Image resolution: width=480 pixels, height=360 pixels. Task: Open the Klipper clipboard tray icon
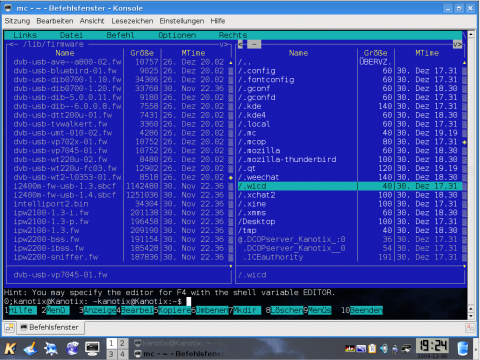pos(372,349)
